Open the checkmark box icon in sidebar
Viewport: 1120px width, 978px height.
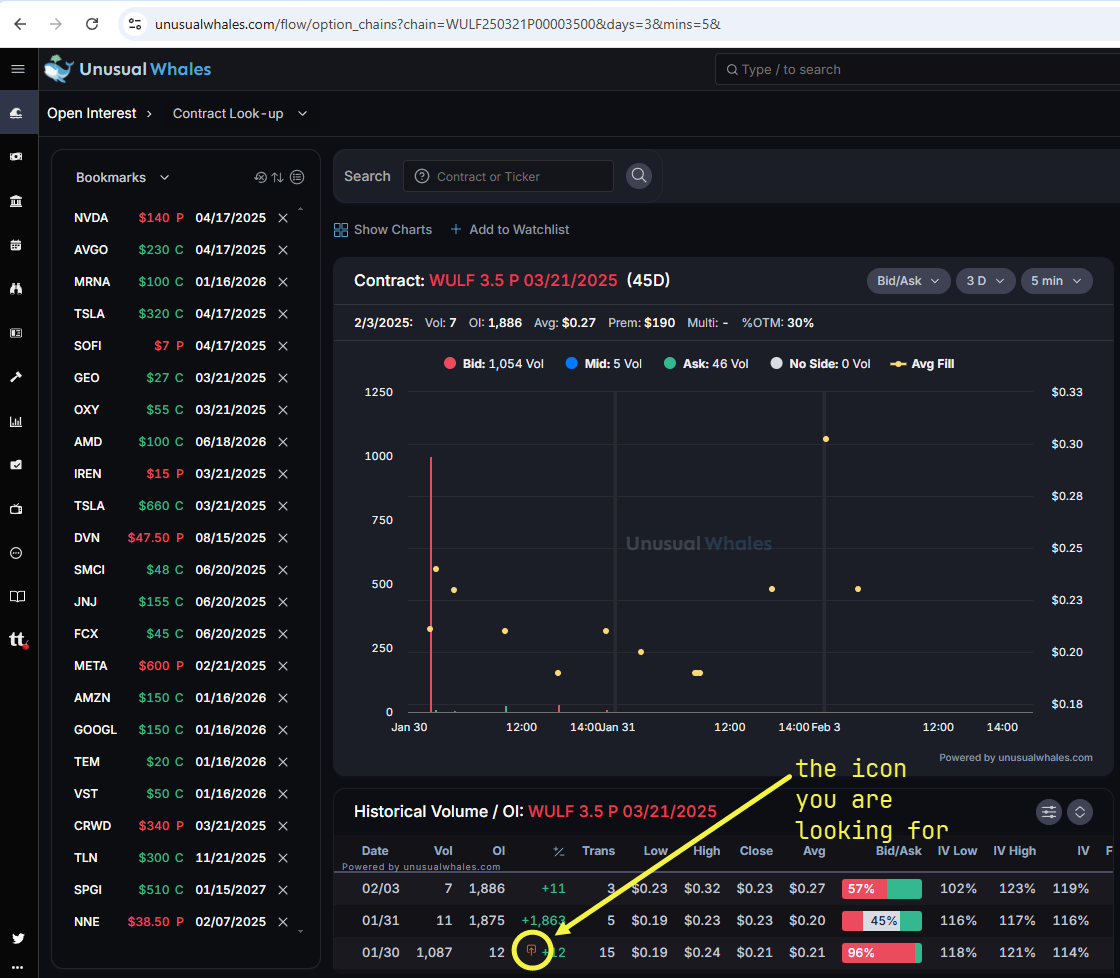16,465
